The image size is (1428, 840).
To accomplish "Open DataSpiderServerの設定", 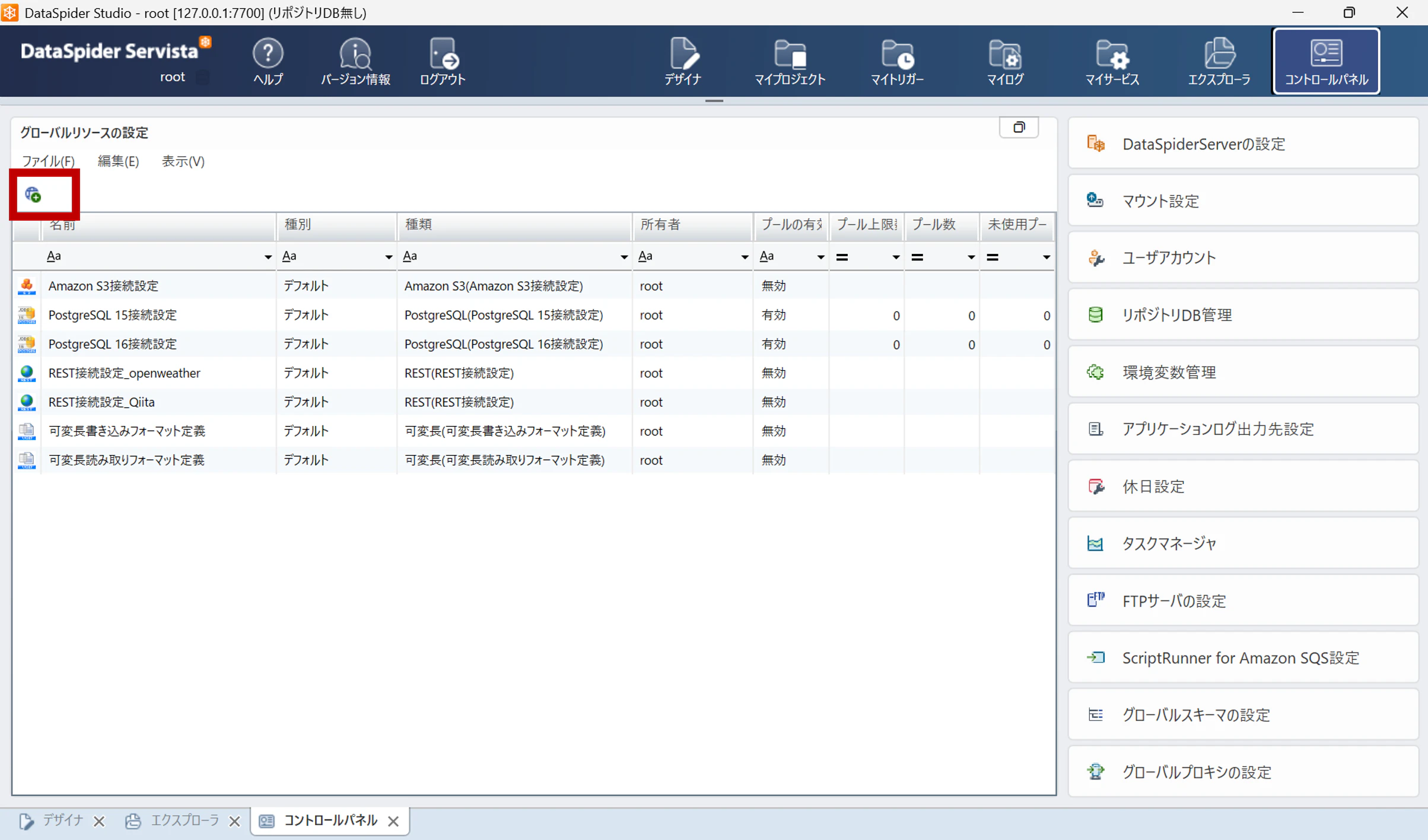I will click(1243, 144).
